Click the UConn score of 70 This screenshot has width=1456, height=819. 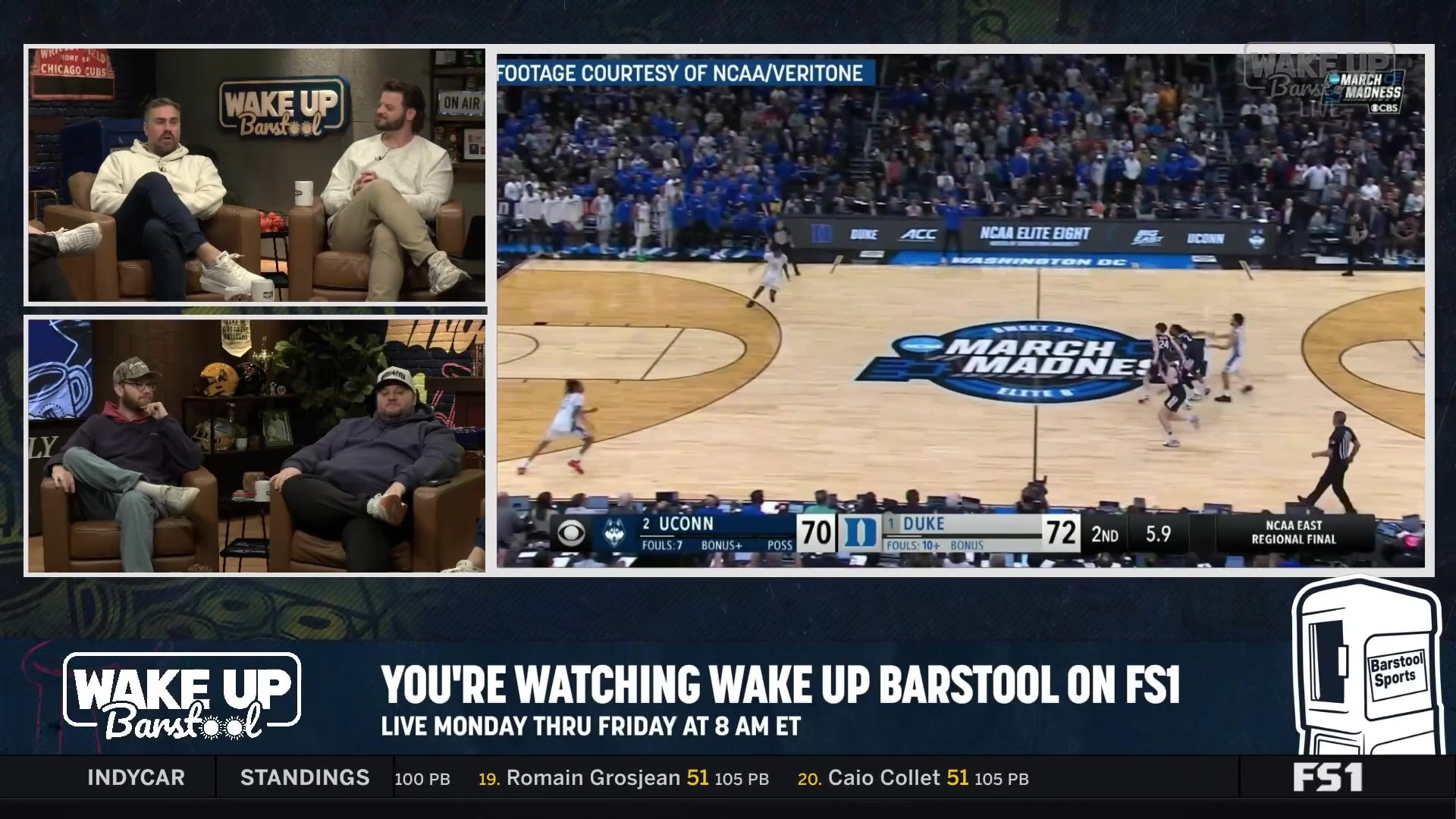point(816,533)
